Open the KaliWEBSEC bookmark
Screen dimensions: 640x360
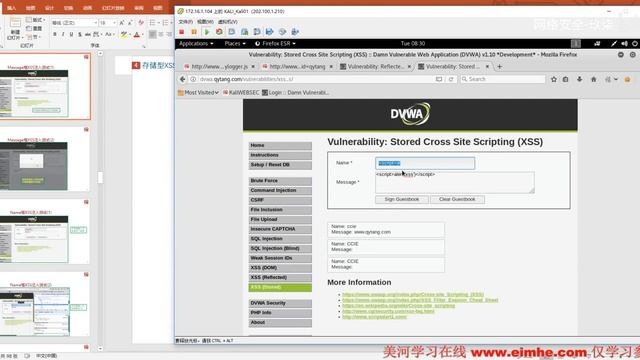tap(241, 93)
